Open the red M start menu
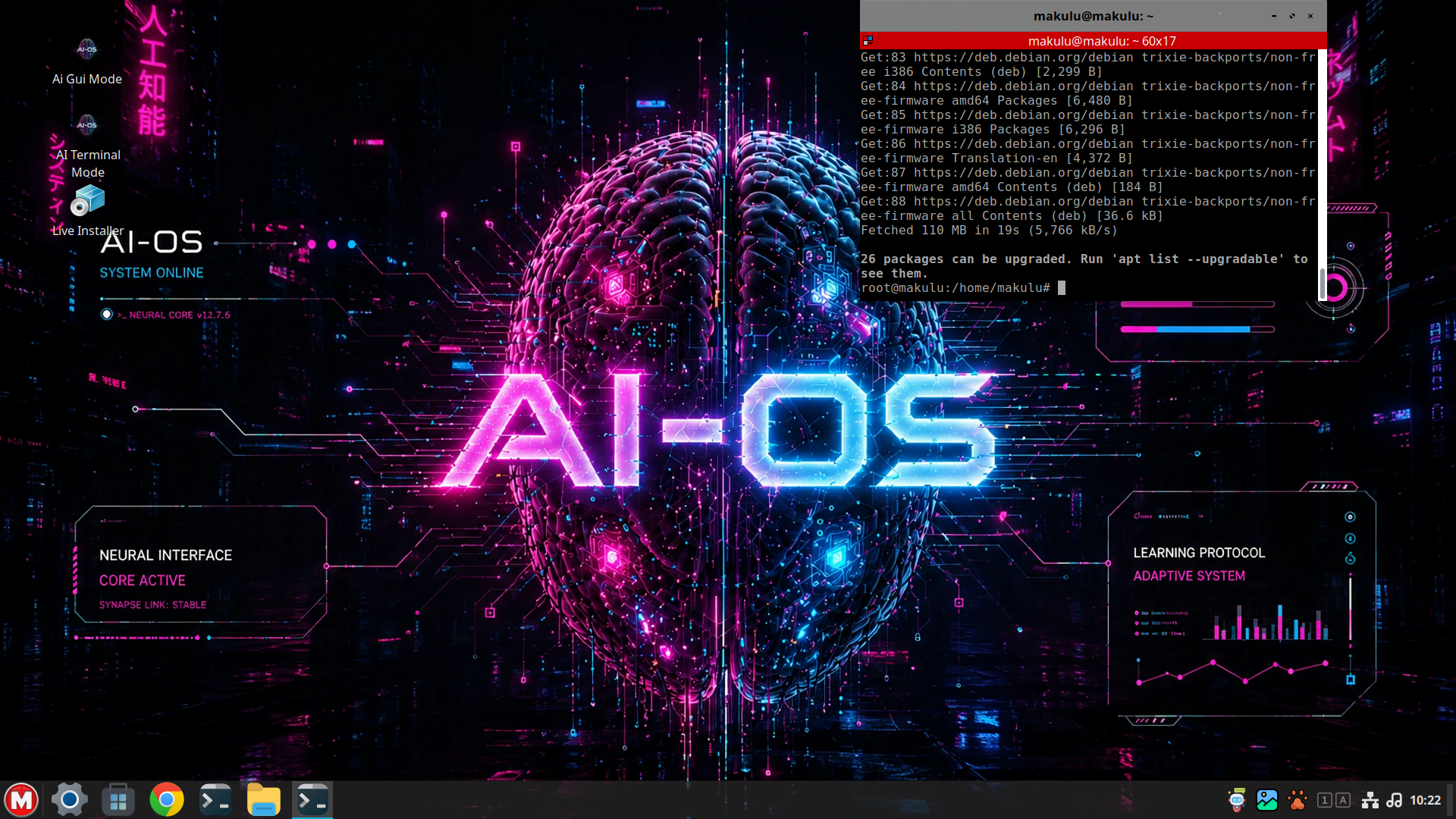The width and height of the screenshot is (1456, 819). (x=21, y=800)
